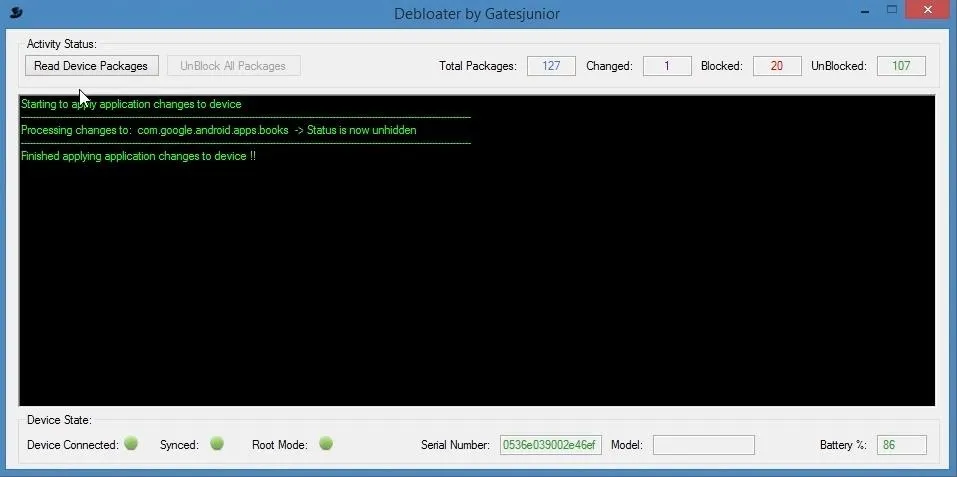The height and width of the screenshot is (477, 957).
Task: Close the Debloater window
Action: click(x=928, y=10)
